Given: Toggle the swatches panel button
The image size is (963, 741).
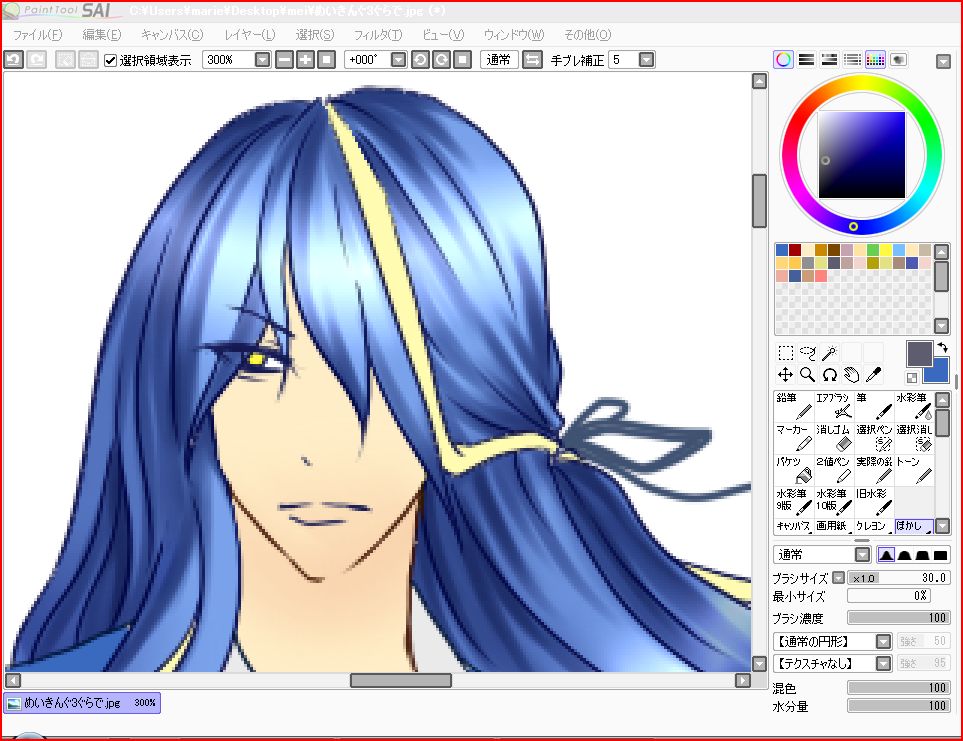Looking at the screenshot, I should 875,60.
